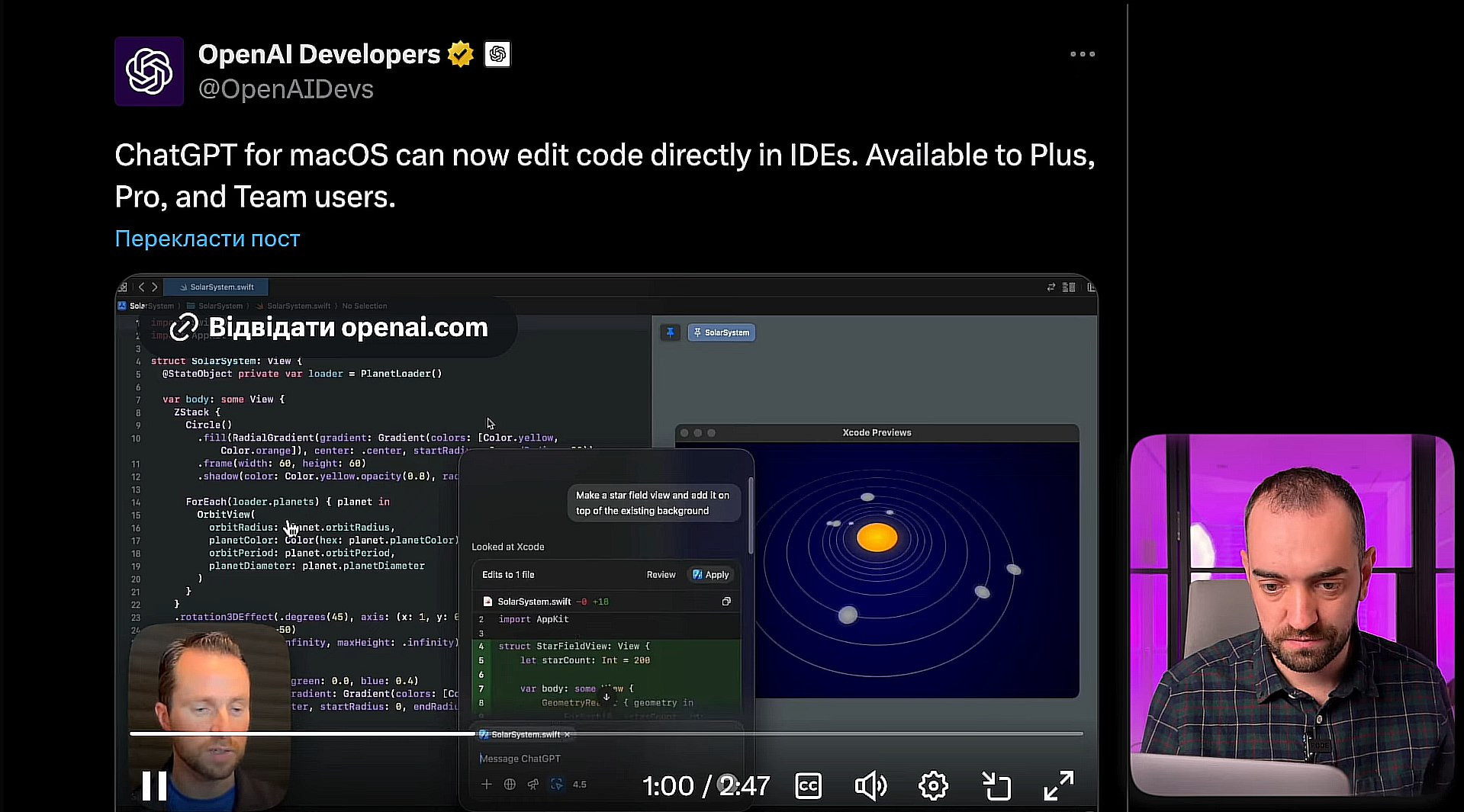Click the OpenAI affiliation badge

[497, 54]
